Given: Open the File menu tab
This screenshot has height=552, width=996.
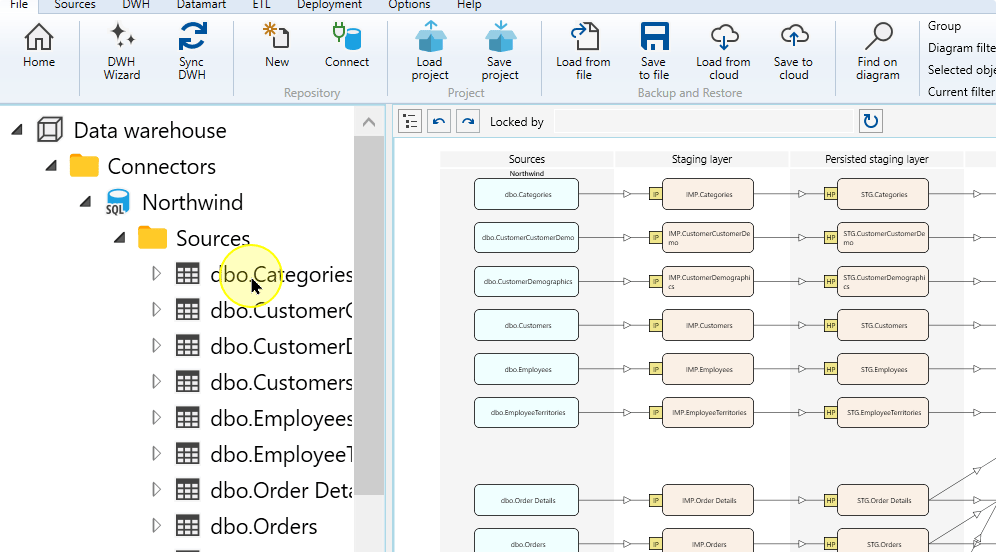Looking at the screenshot, I should [x=19, y=5].
